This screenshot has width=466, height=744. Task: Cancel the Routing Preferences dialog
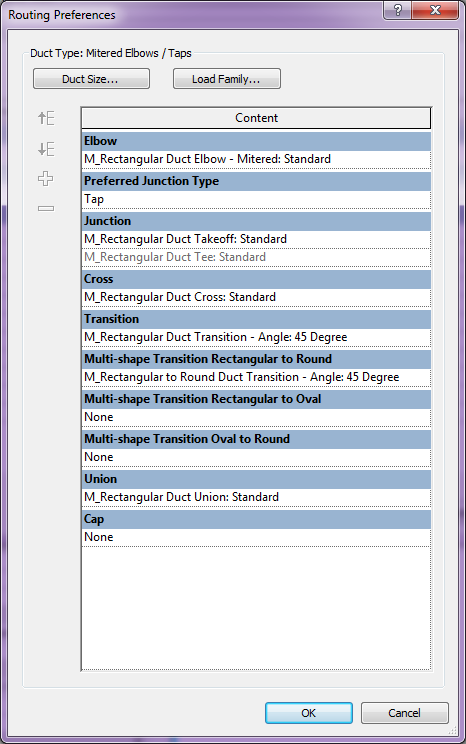tap(404, 713)
